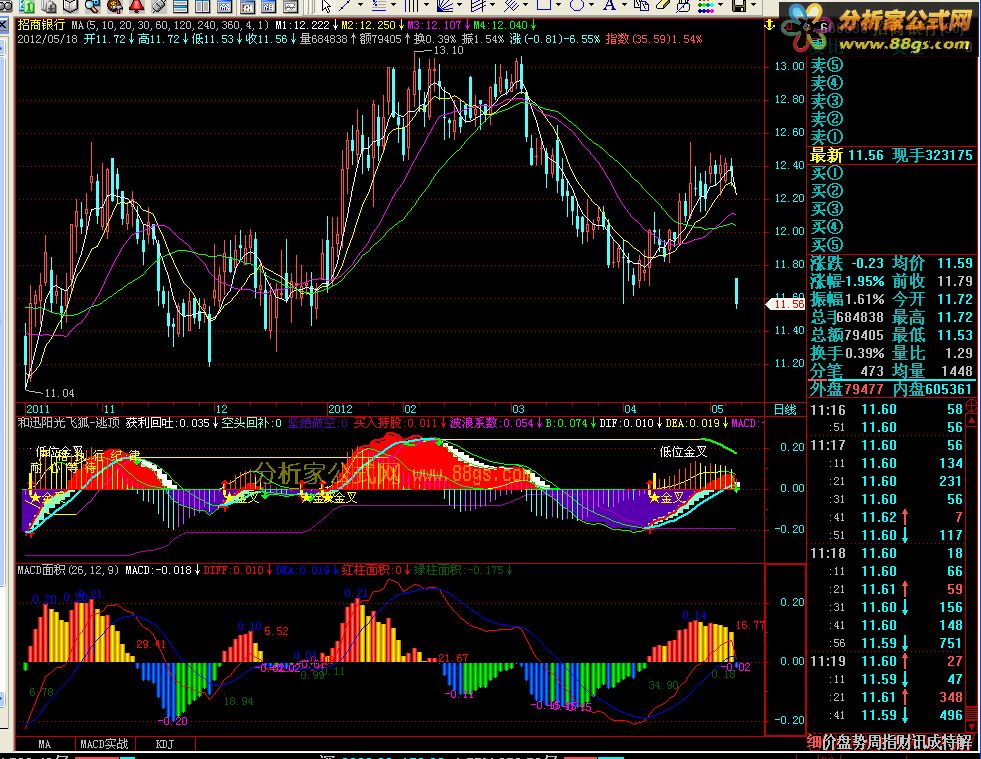Screen dimensions: 981x759
Task: Click the yellow anchor icon beside chart
Action: [x=770, y=25]
